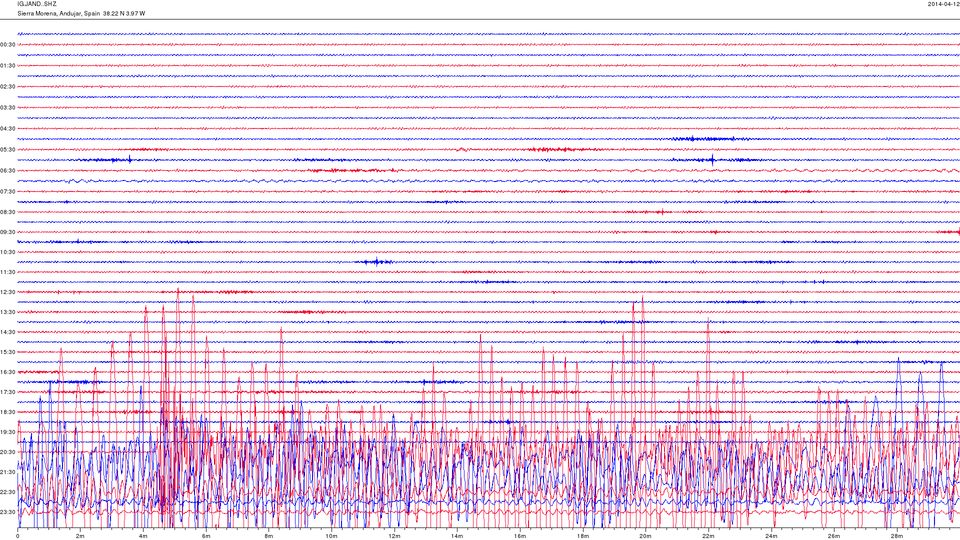
Task: Select the 03:30 time label
Action: click(8, 108)
